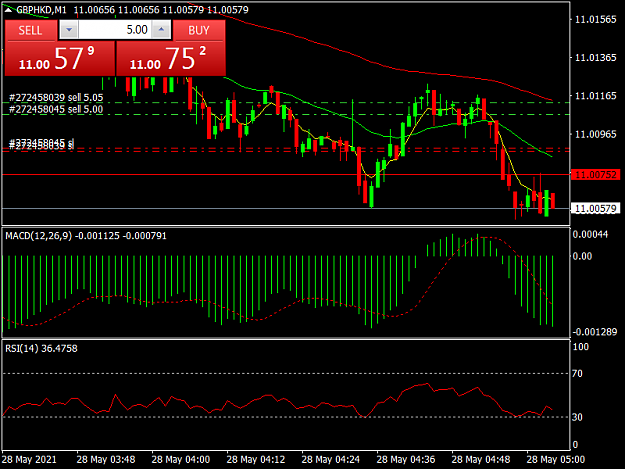Image resolution: width=625 pixels, height=469 pixels.
Task: Click the 28 May 04:36 time label
Action: (406, 459)
